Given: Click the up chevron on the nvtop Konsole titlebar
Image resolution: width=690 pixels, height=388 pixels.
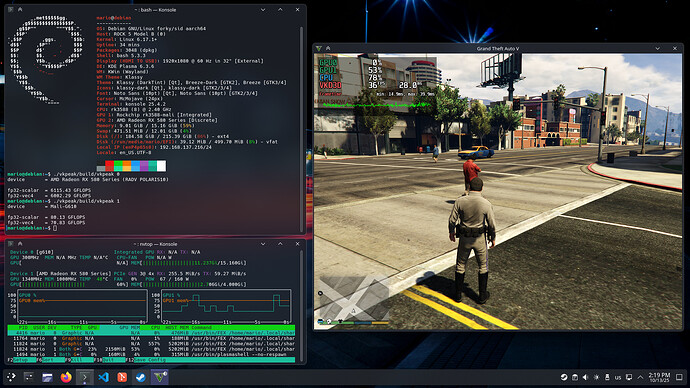Looking at the screenshot, I should tap(280, 244).
